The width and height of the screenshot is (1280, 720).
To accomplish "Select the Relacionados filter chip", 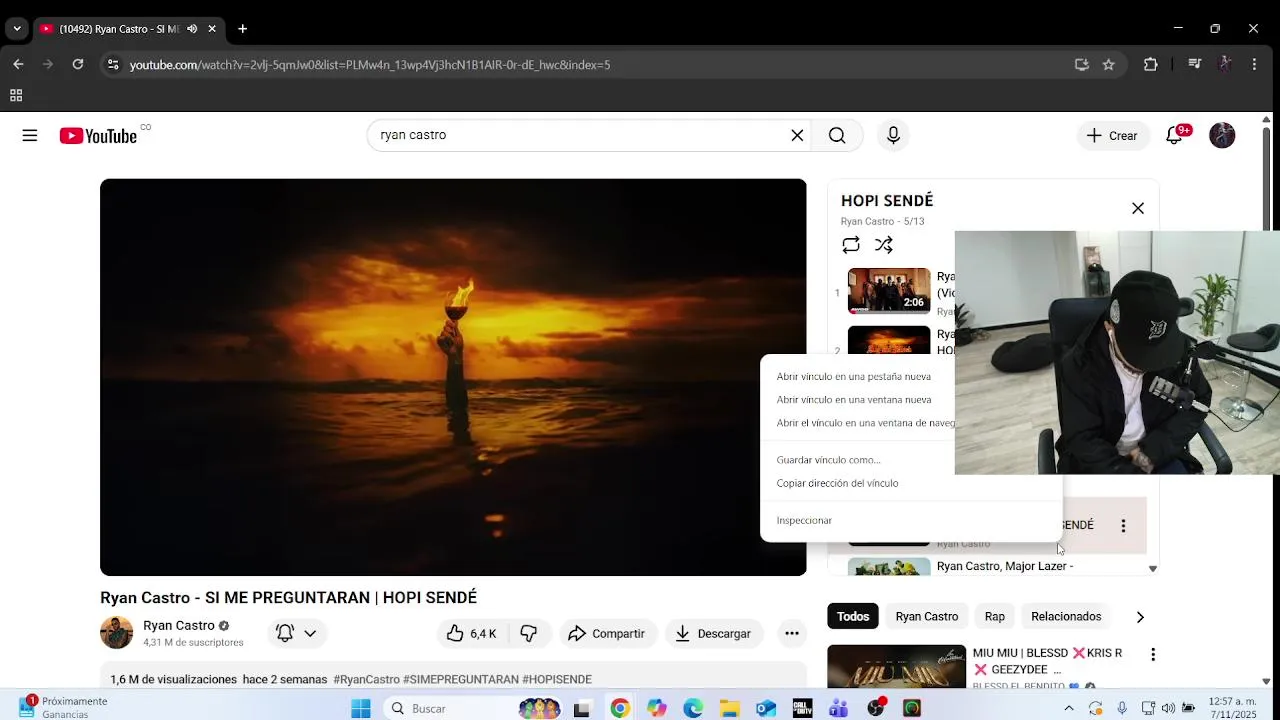I will click(x=1066, y=617).
